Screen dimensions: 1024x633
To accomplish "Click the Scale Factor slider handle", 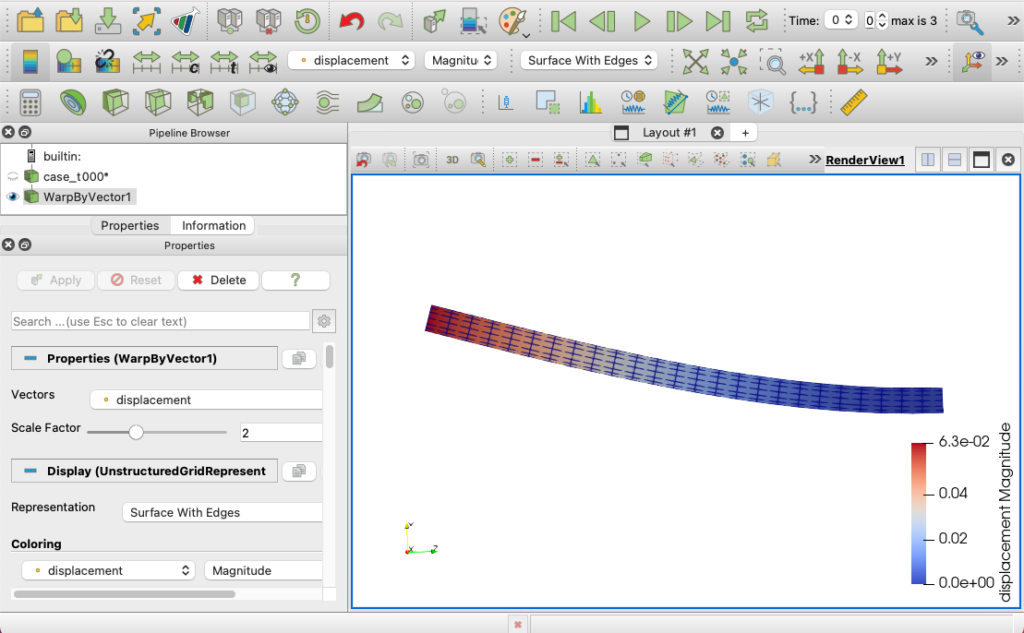I will (x=136, y=432).
